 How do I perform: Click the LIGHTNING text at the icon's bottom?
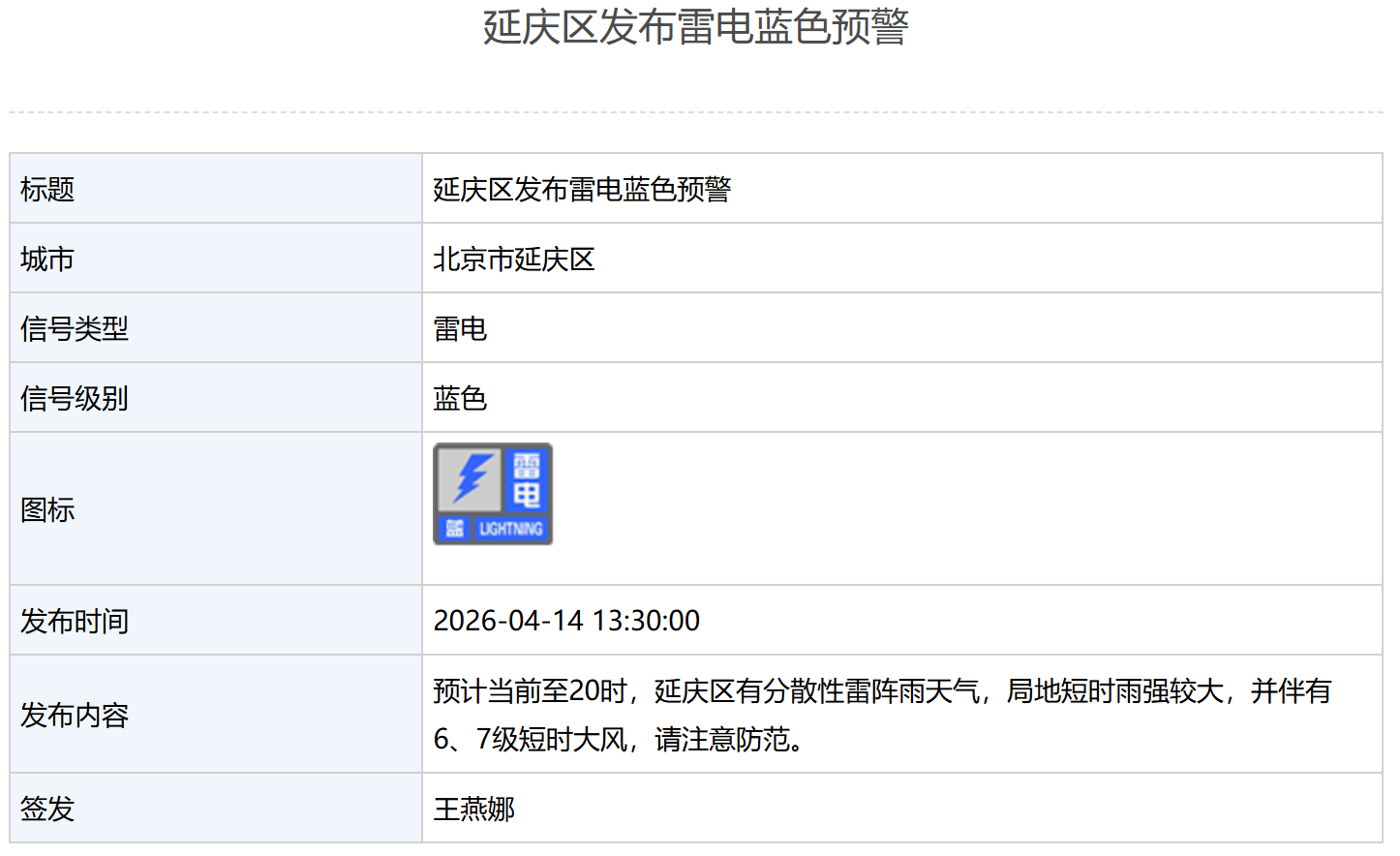(x=510, y=529)
